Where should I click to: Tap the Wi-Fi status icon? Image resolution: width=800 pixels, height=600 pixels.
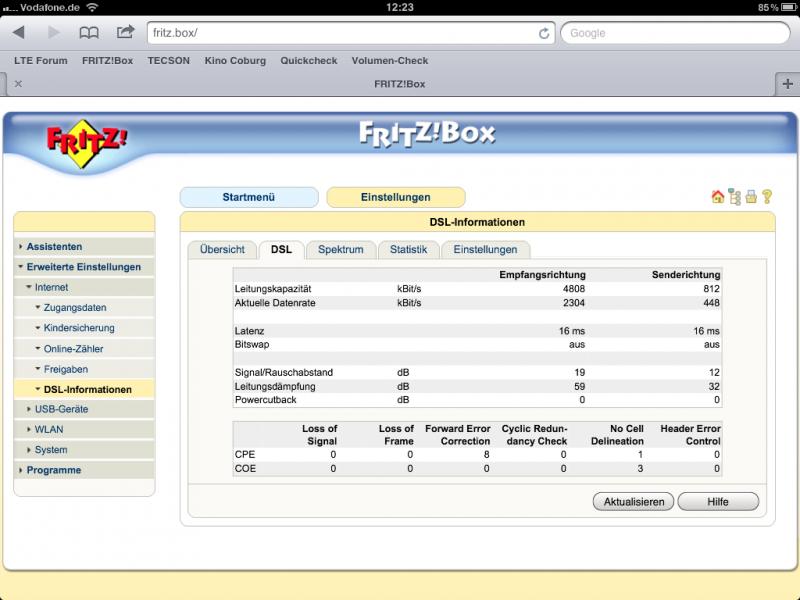point(92,7)
